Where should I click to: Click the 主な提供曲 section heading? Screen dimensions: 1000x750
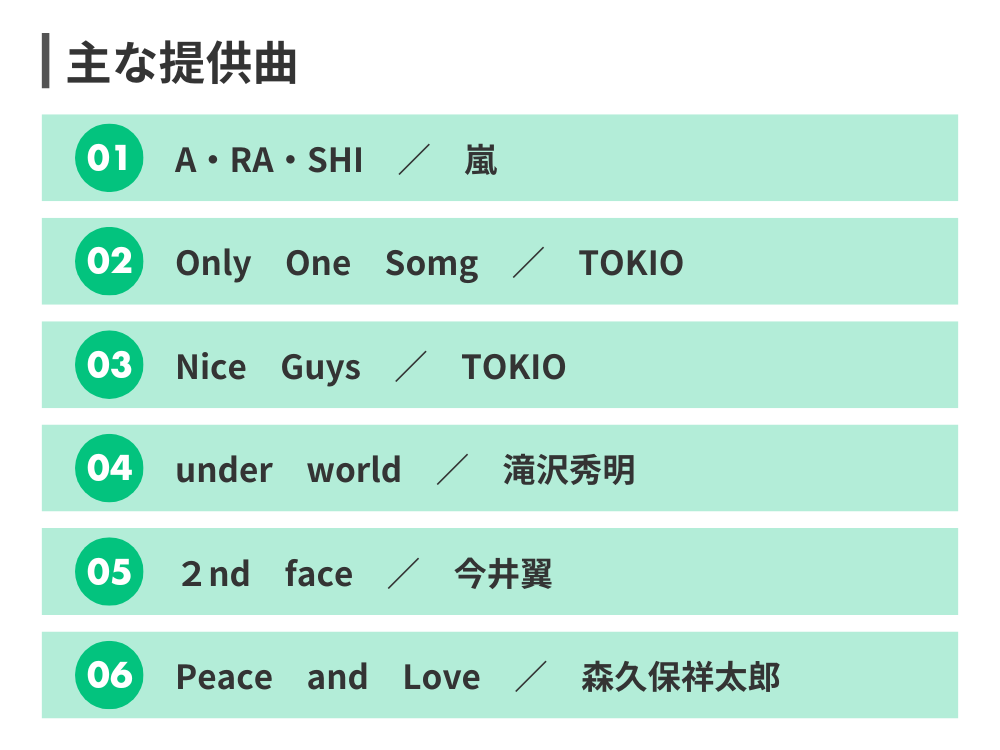pyautogui.click(x=182, y=62)
